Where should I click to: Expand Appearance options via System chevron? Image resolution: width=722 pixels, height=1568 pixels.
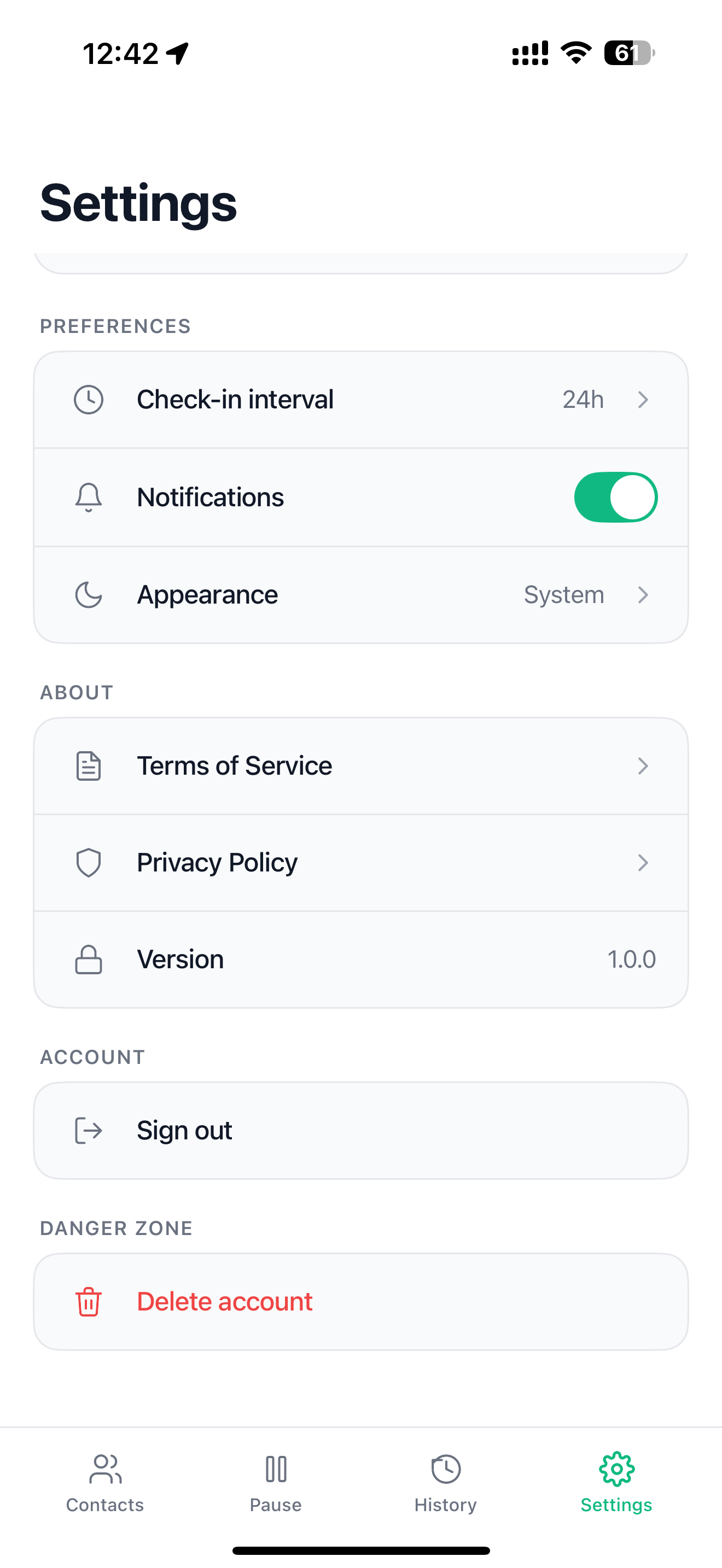tap(643, 595)
